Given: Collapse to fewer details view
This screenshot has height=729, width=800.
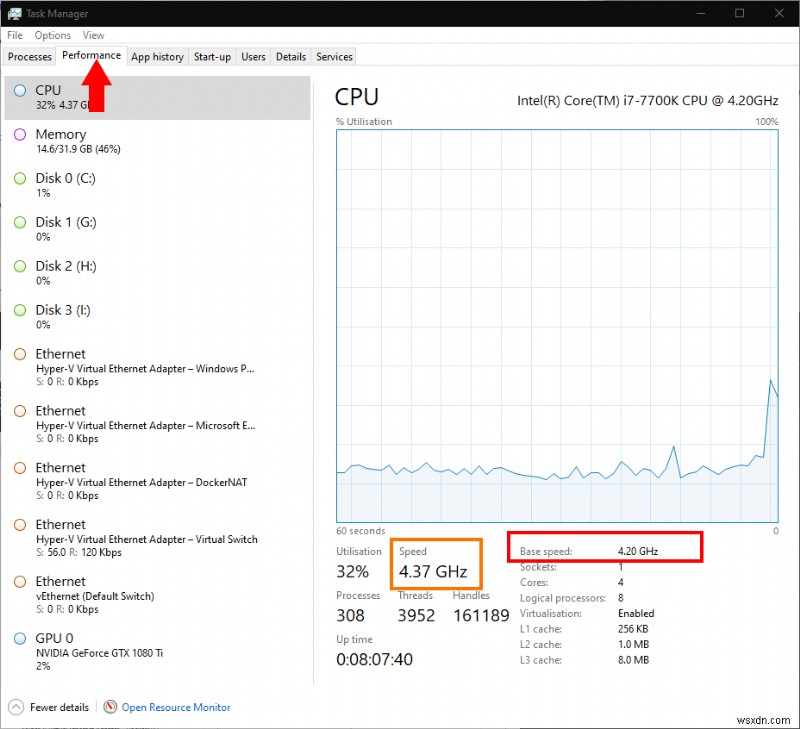Looking at the screenshot, I should click(x=48, y=707).
